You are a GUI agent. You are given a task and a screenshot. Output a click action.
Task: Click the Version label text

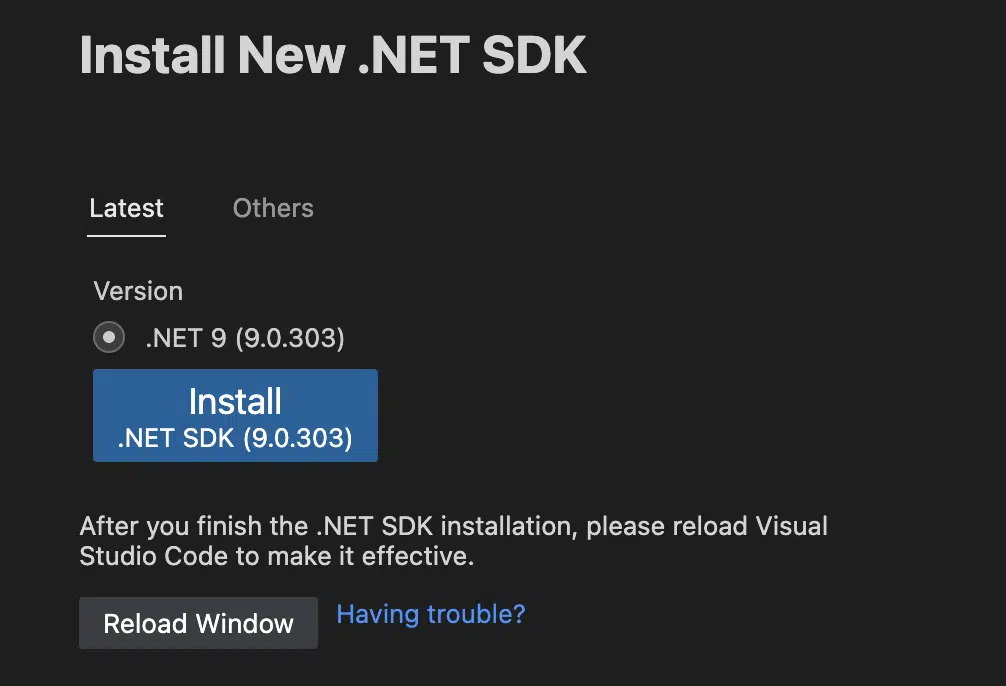(x=138, y=291)
